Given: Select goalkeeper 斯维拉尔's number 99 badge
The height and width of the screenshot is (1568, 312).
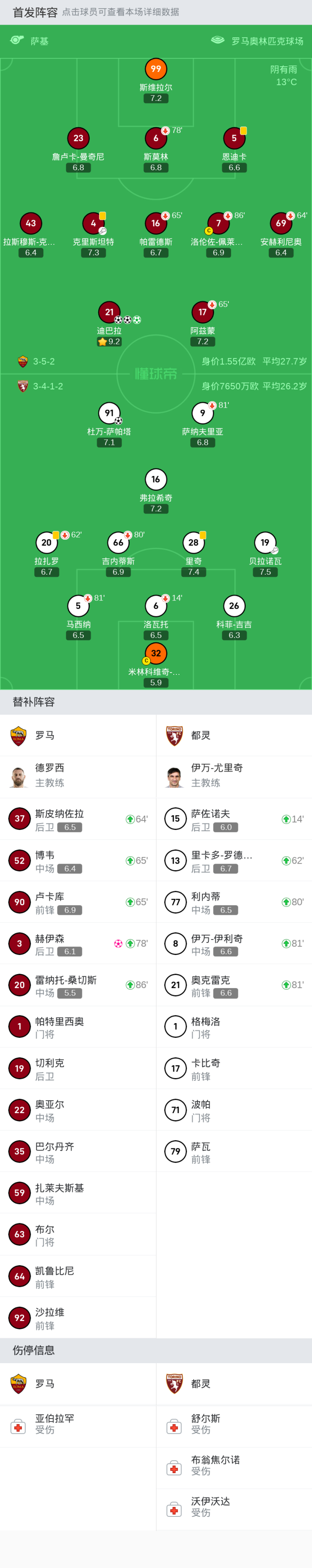Looking at the screenshot, I should [156, 69].
